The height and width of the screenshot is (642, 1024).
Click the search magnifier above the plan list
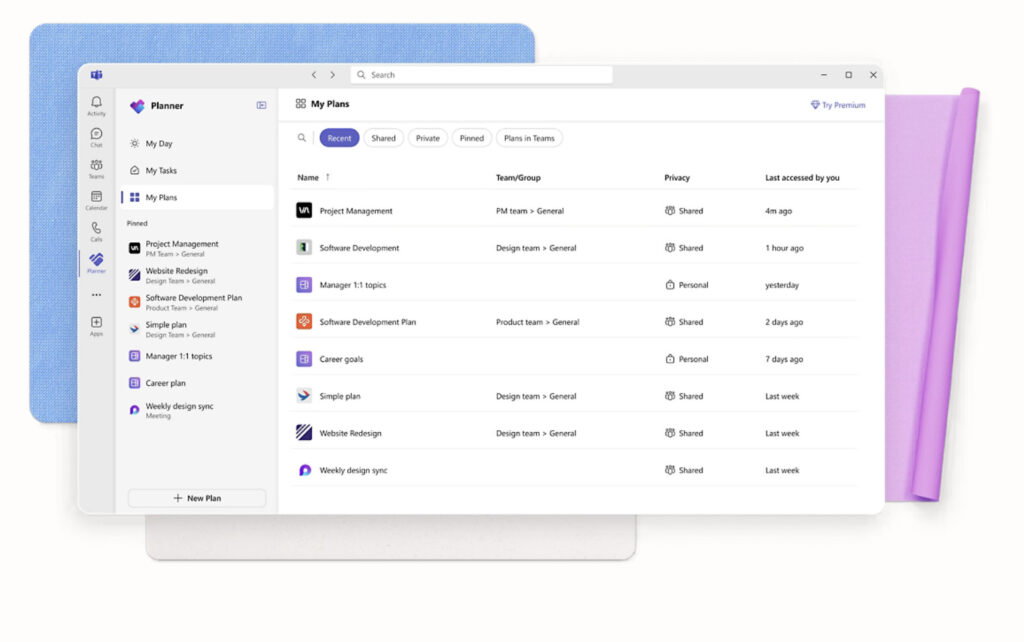click(302, 138)
